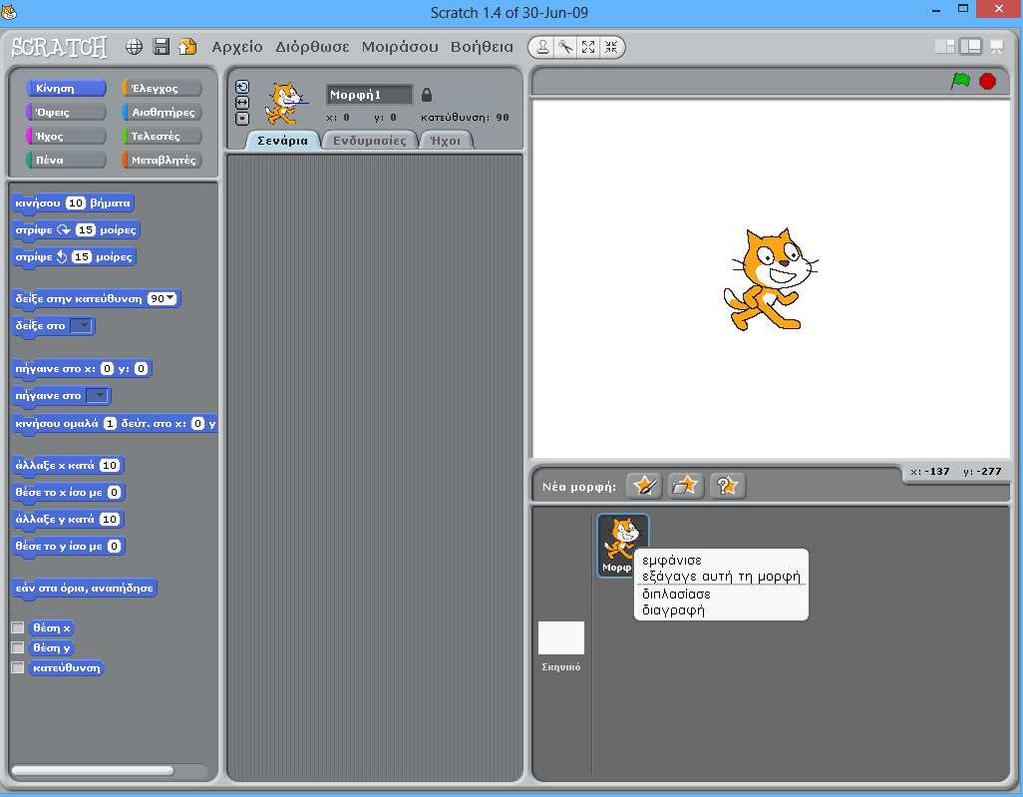Click the sprite name field Μορφή1
1023x797 pixels.
point(369,95)
